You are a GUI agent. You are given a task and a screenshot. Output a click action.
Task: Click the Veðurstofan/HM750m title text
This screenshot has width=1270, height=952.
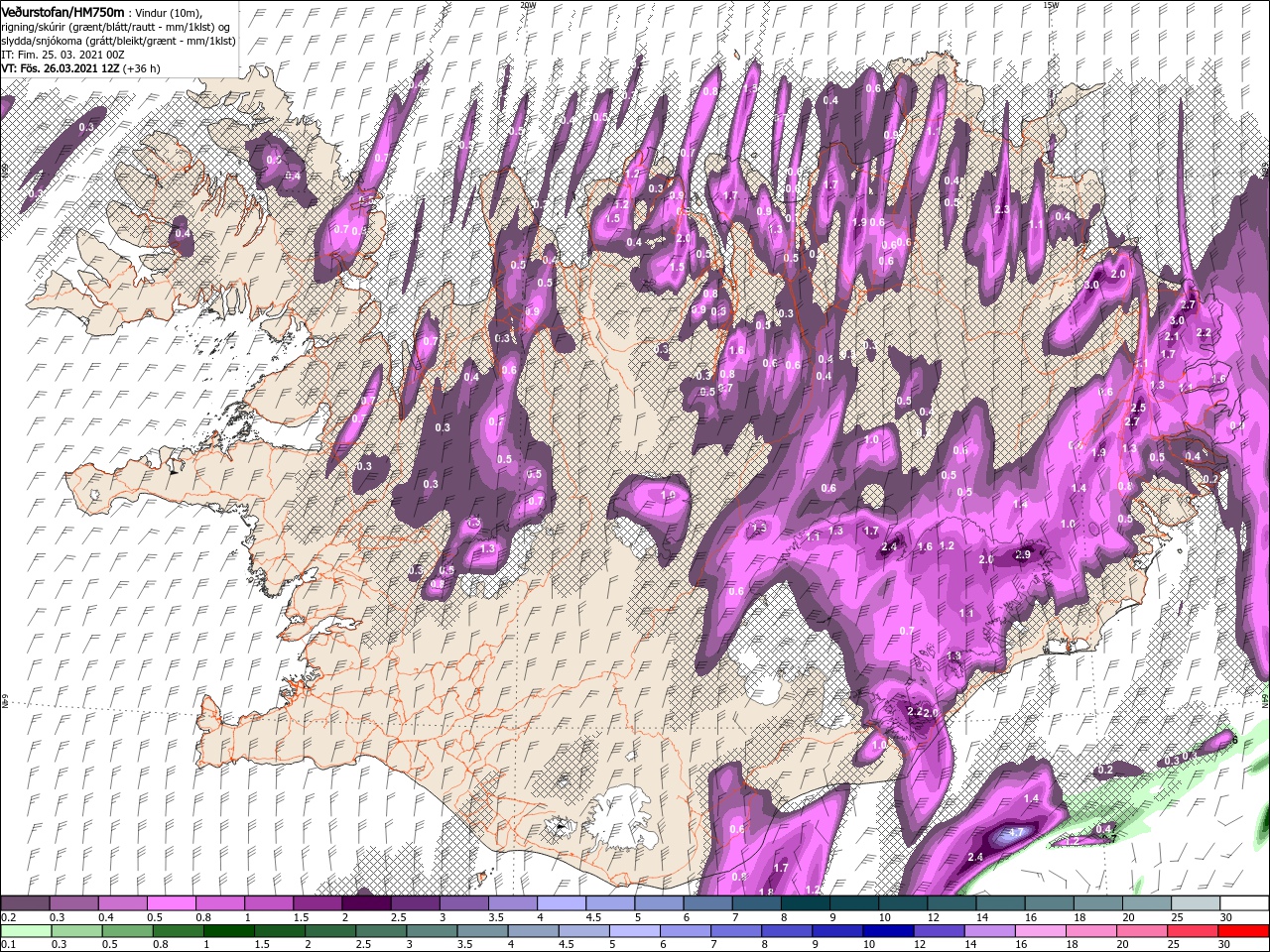(x=63, y=11)
